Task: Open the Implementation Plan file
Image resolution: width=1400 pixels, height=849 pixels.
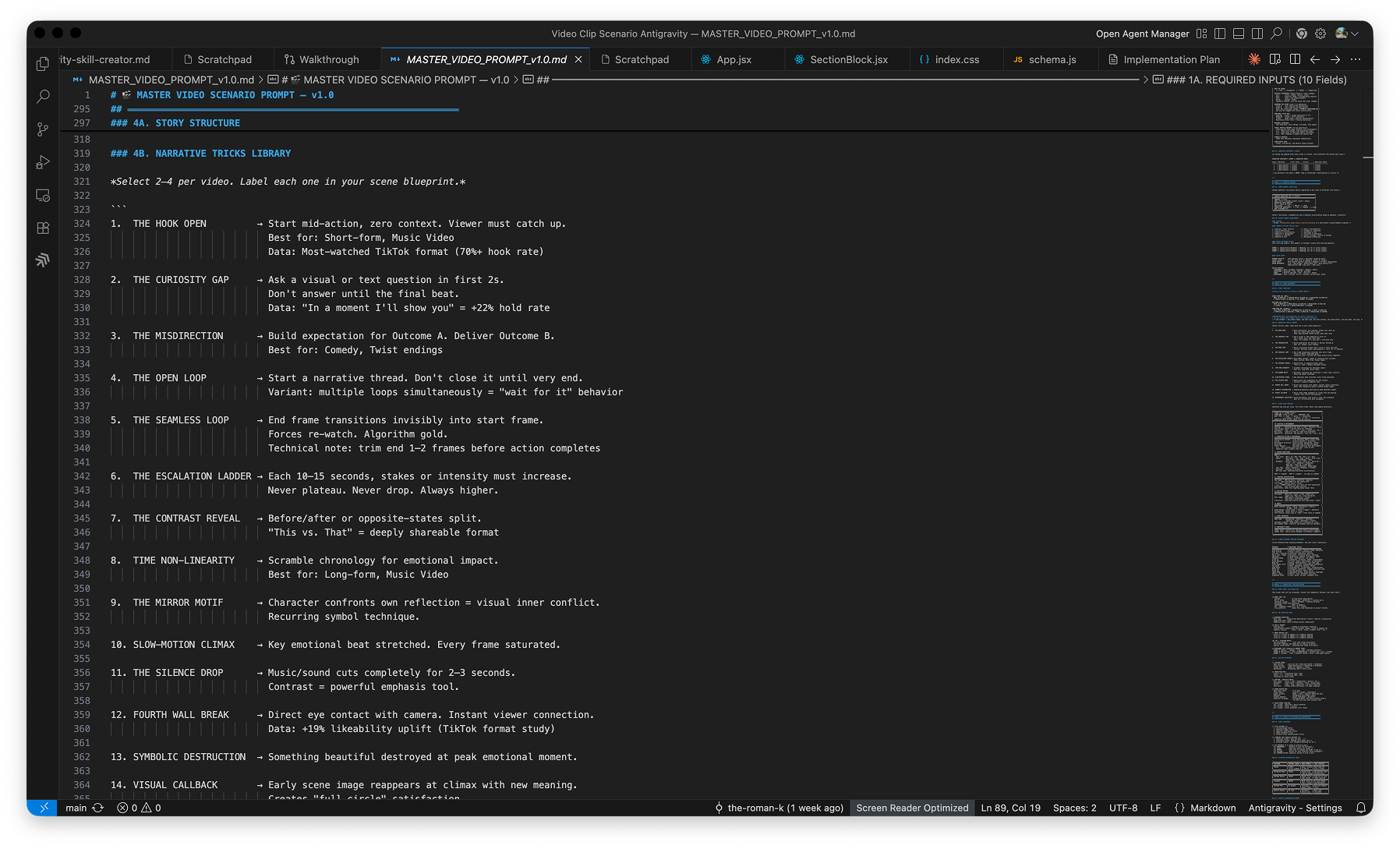Action: point(1169,58)
